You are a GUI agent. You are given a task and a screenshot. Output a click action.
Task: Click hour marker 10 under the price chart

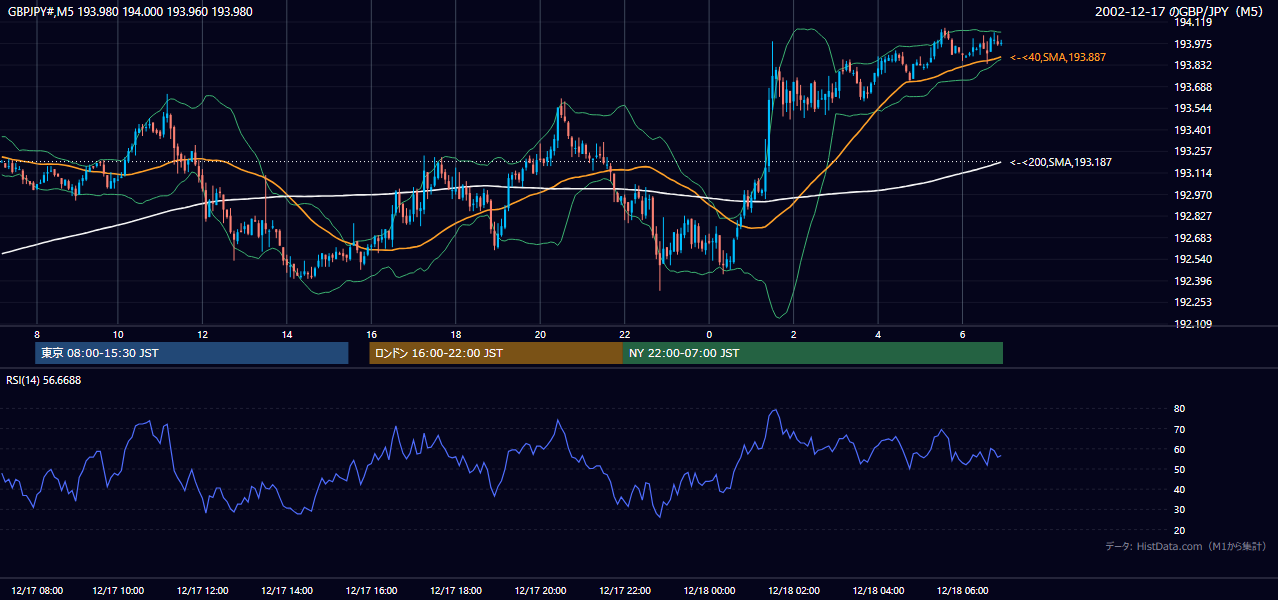tap(118, 334)
